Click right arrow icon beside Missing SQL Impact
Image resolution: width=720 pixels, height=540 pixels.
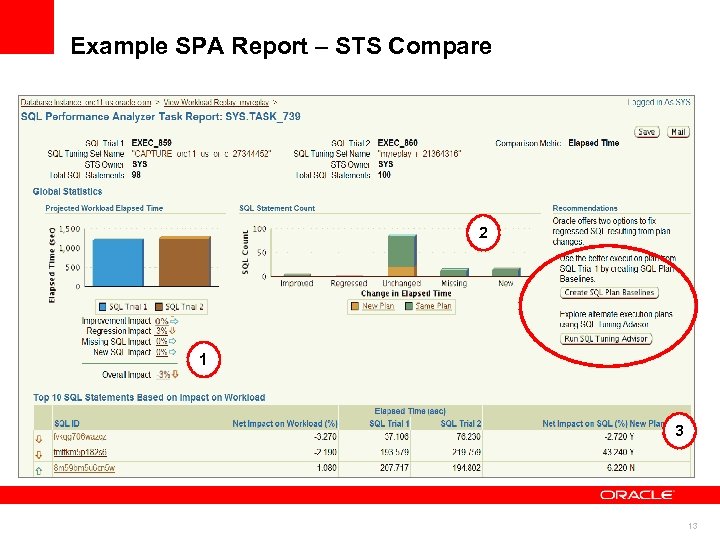(173, 342)
